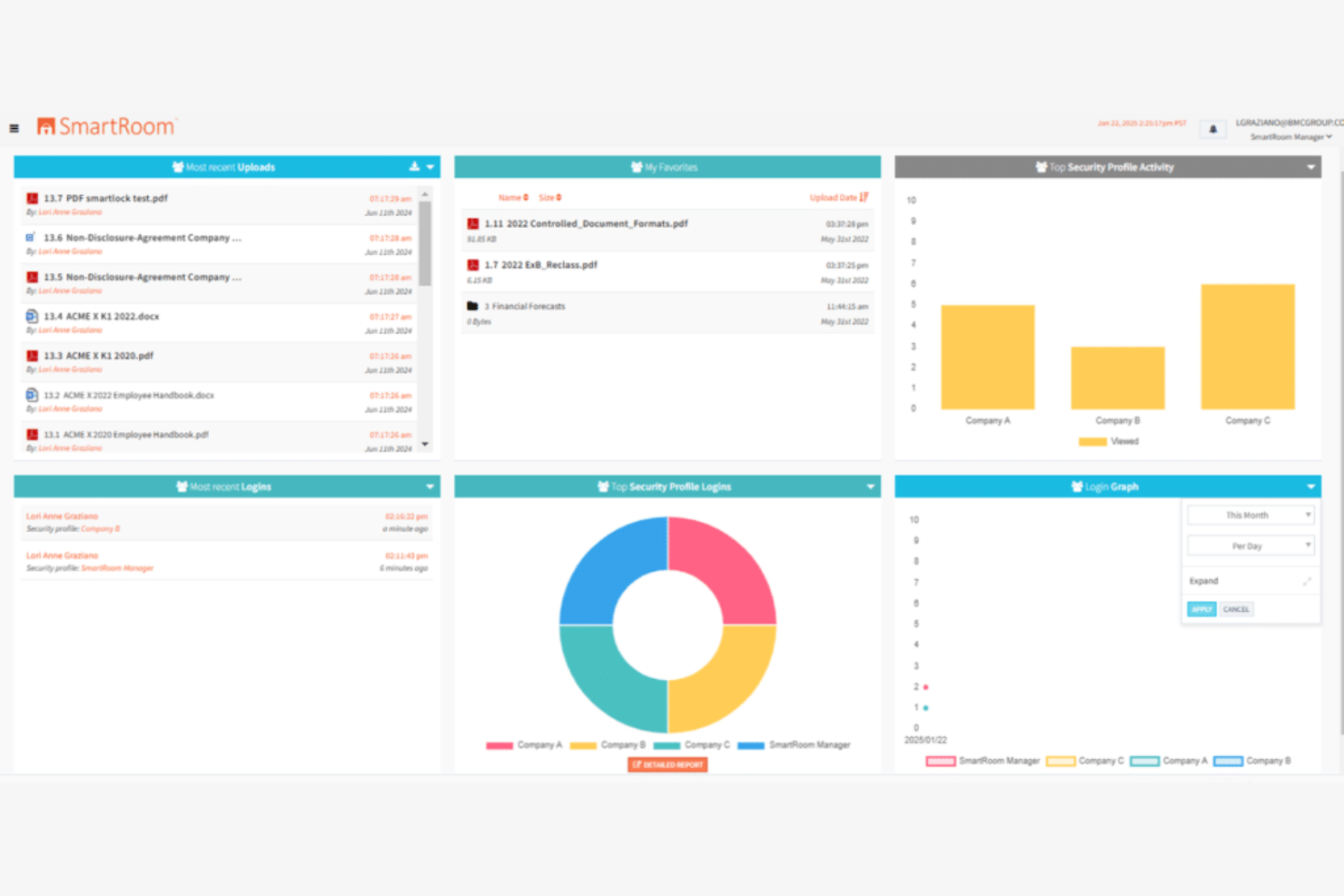
Task: Open the Per Day dropdown
Action: 1250,546
